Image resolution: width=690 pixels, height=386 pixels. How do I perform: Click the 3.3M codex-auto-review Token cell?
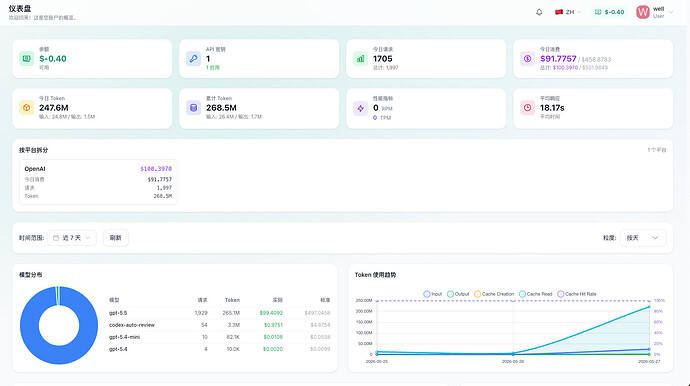234,325
